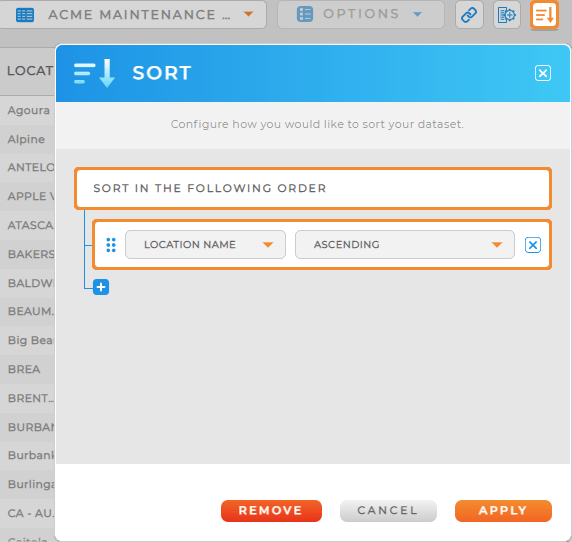Screen dimensions: 572x542
Task: Click the drag handle on the sort rule
Action: 111,245
